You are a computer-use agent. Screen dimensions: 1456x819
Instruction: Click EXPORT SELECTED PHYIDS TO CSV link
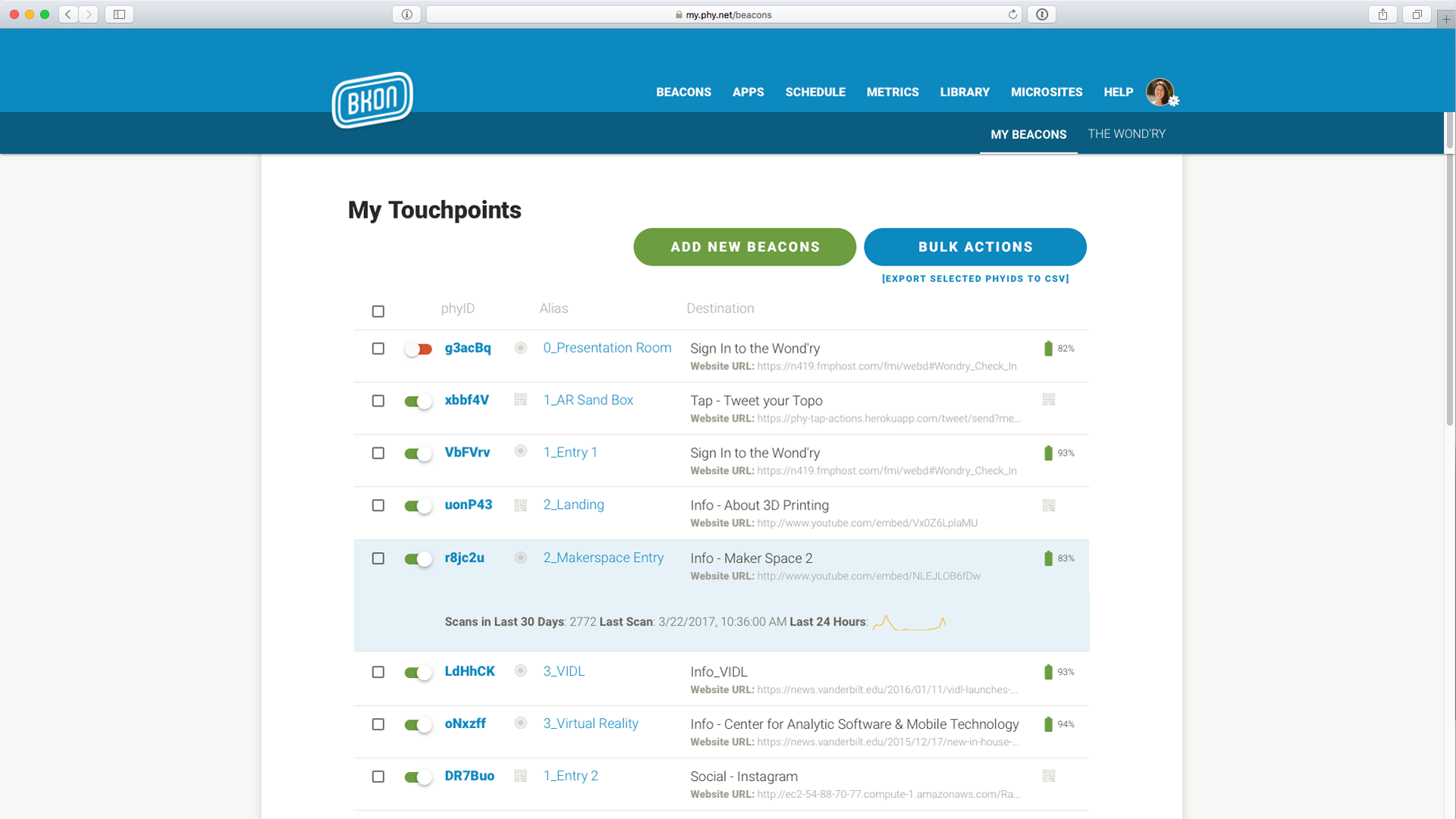click(975, 278)
